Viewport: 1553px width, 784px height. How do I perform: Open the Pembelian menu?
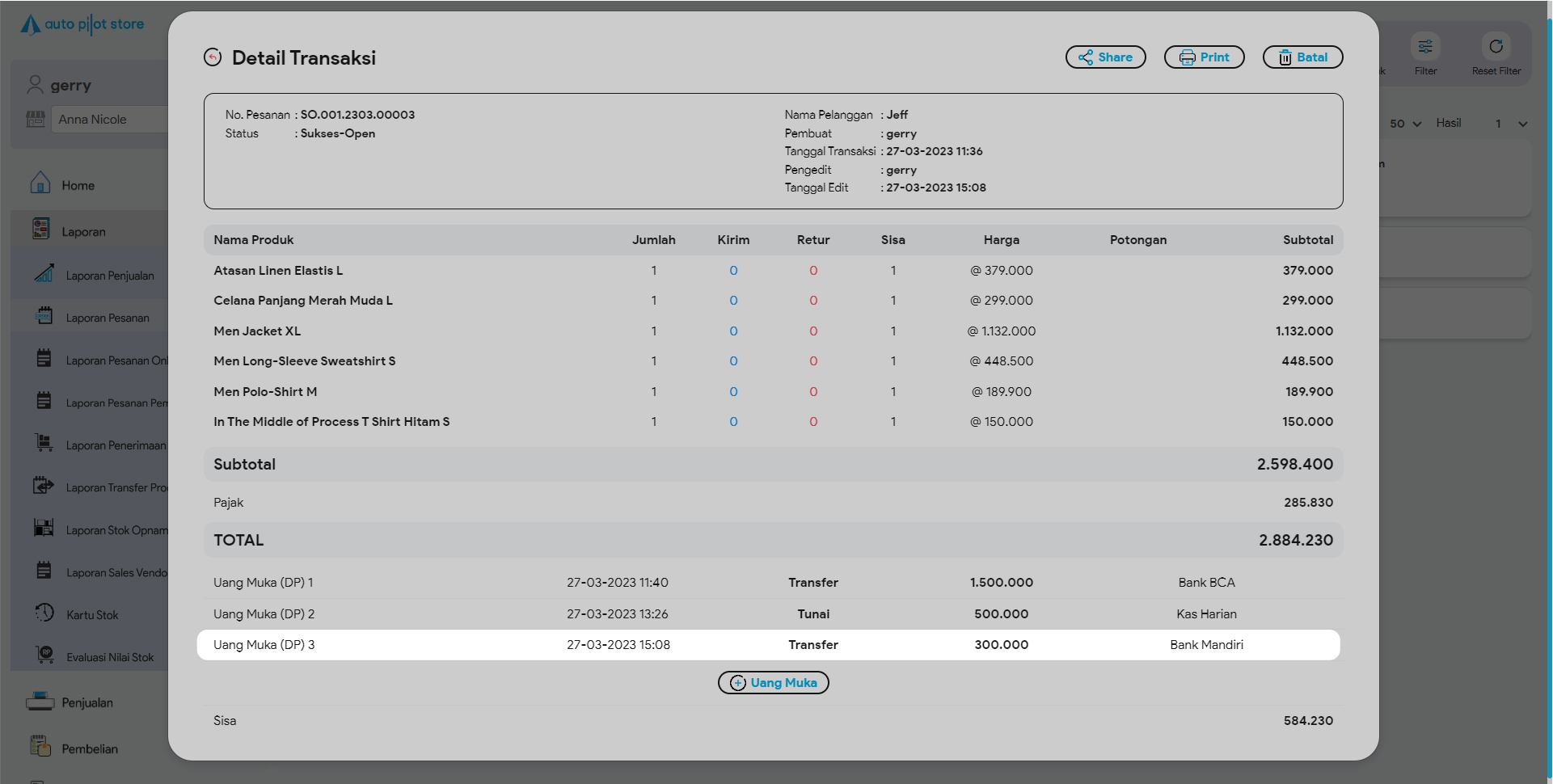[x=89, y=748]
